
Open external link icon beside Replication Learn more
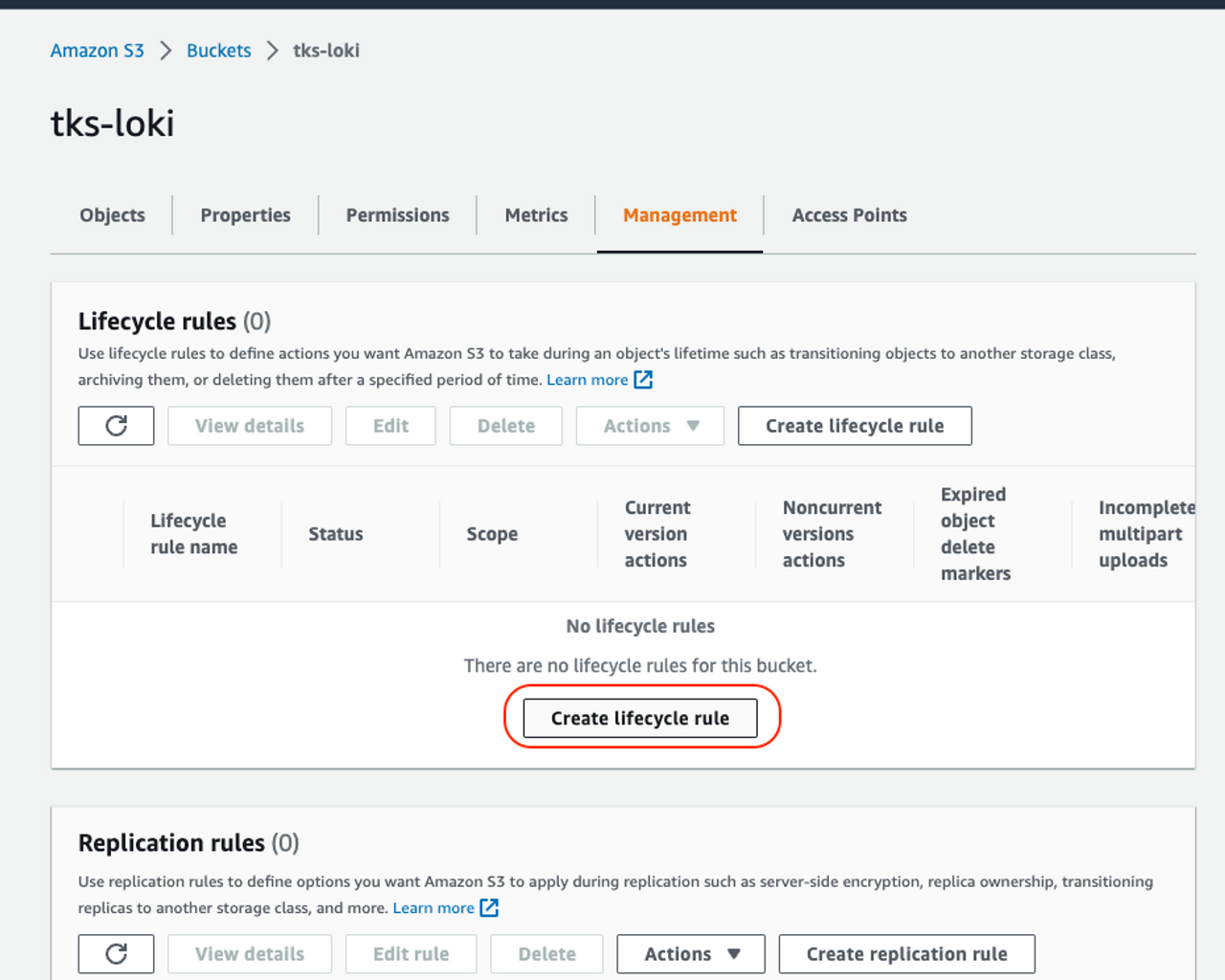pos(489,907)
